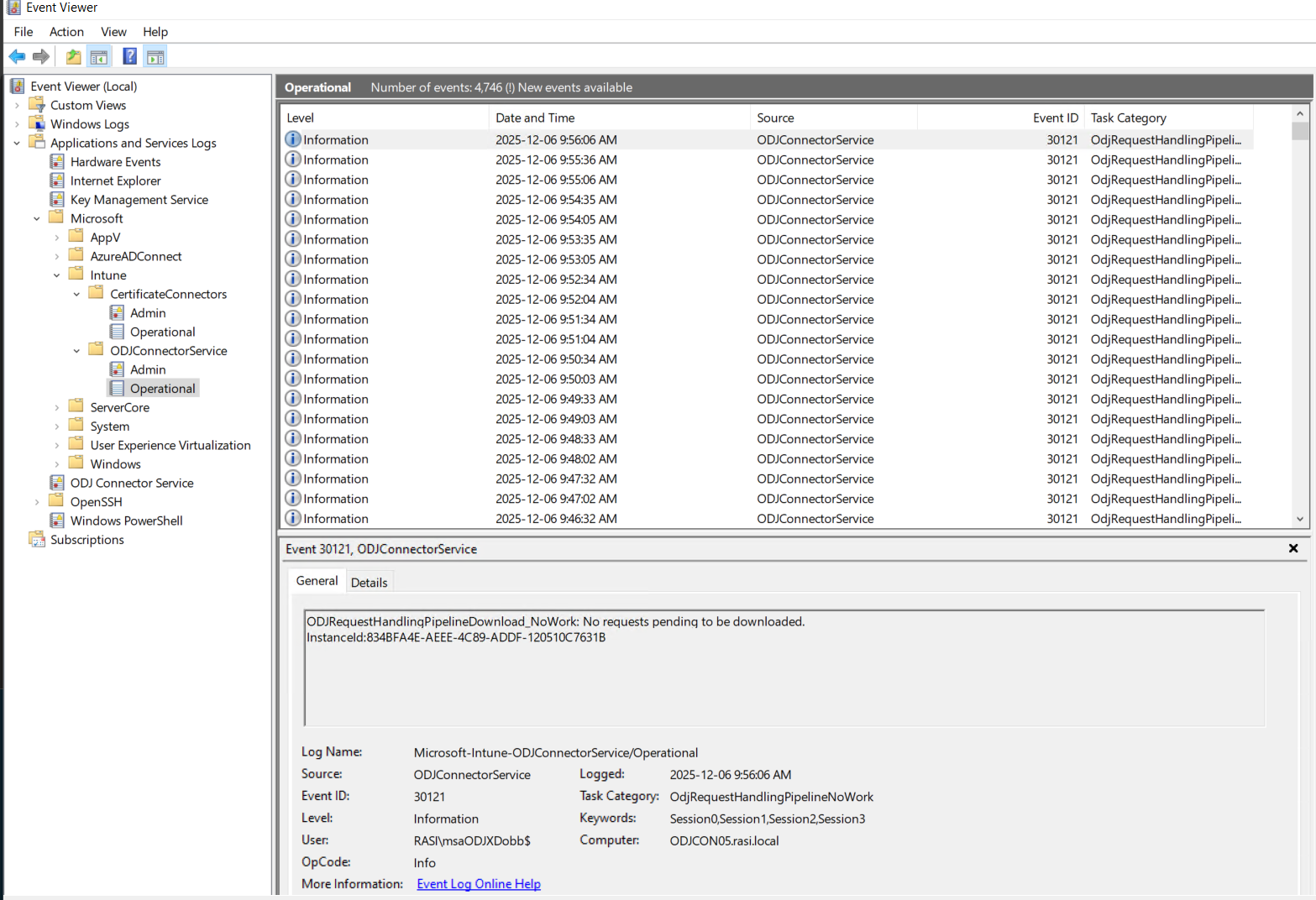Click the Forward arrow toolbar icon
Viewport: 1316px width, 900px height.
(40, 56)
